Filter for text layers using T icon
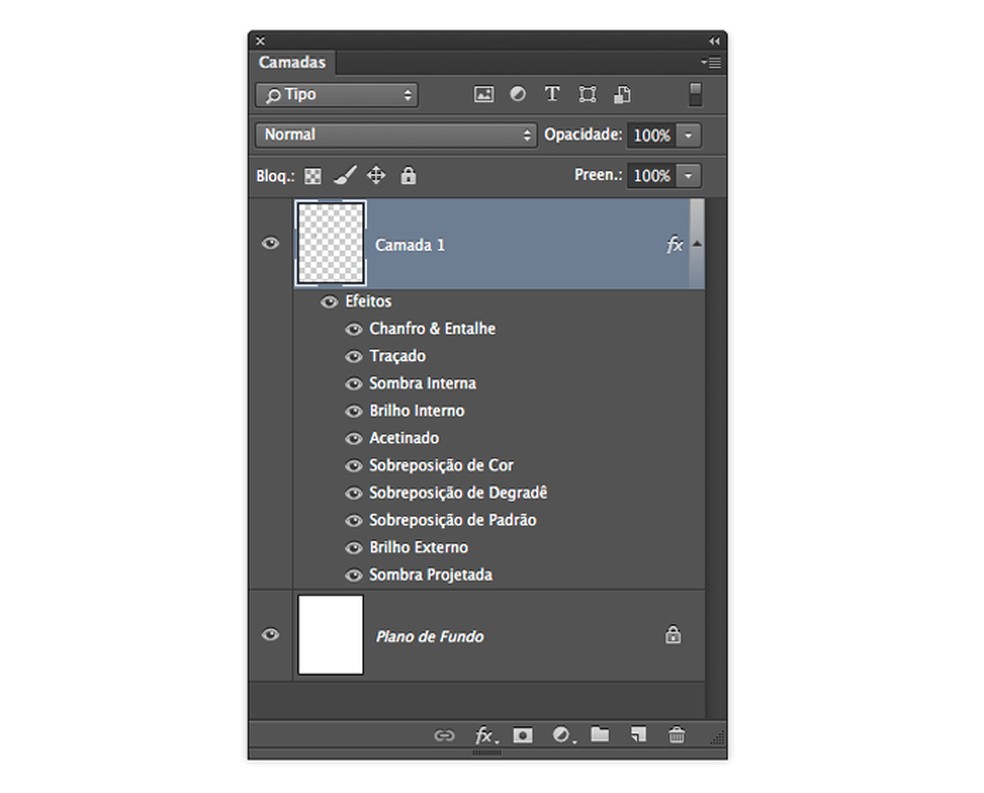This screenshot has height=793, width=984. (552, 94)
